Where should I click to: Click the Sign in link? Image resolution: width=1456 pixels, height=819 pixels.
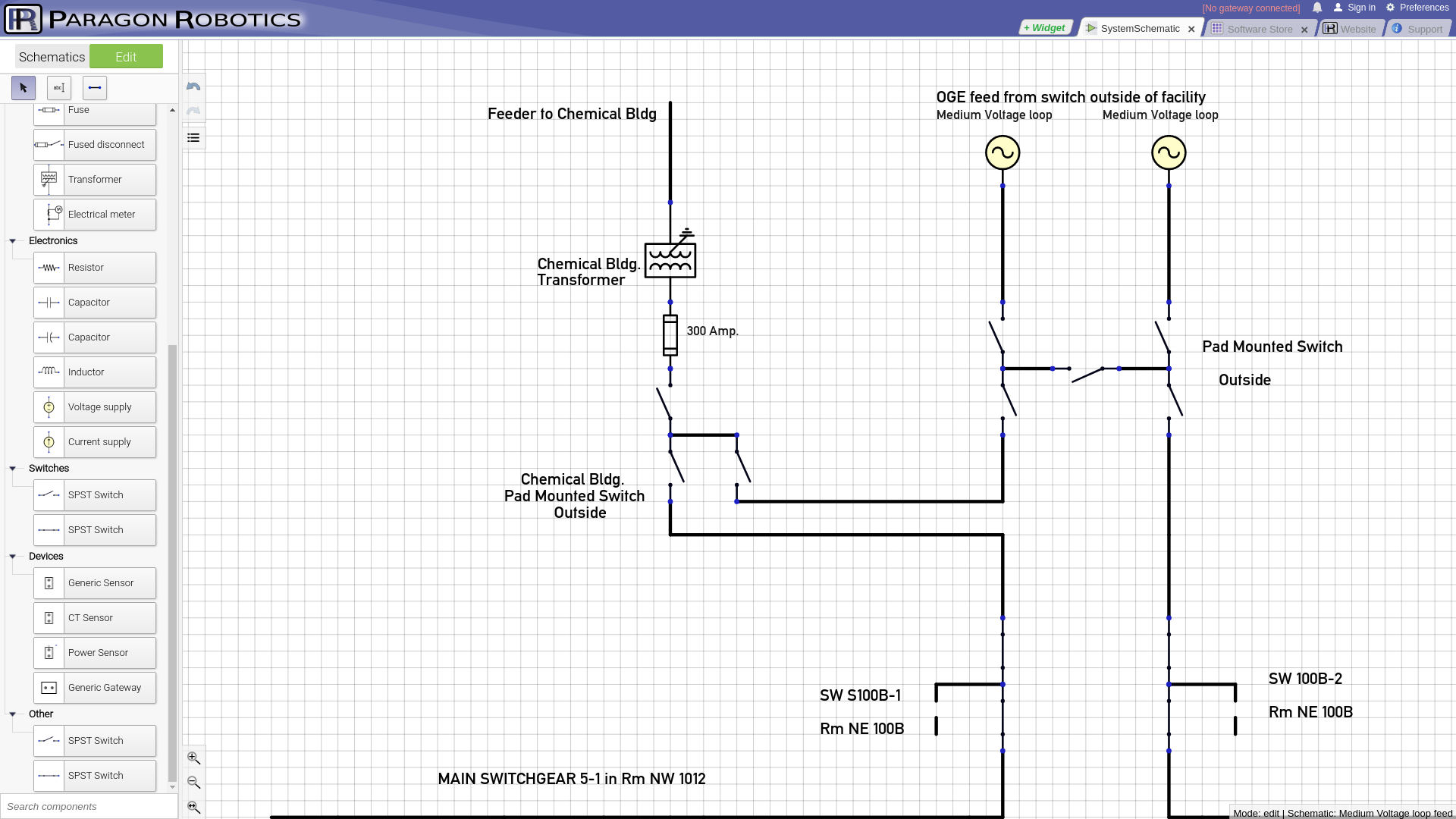pos(1354,8)
